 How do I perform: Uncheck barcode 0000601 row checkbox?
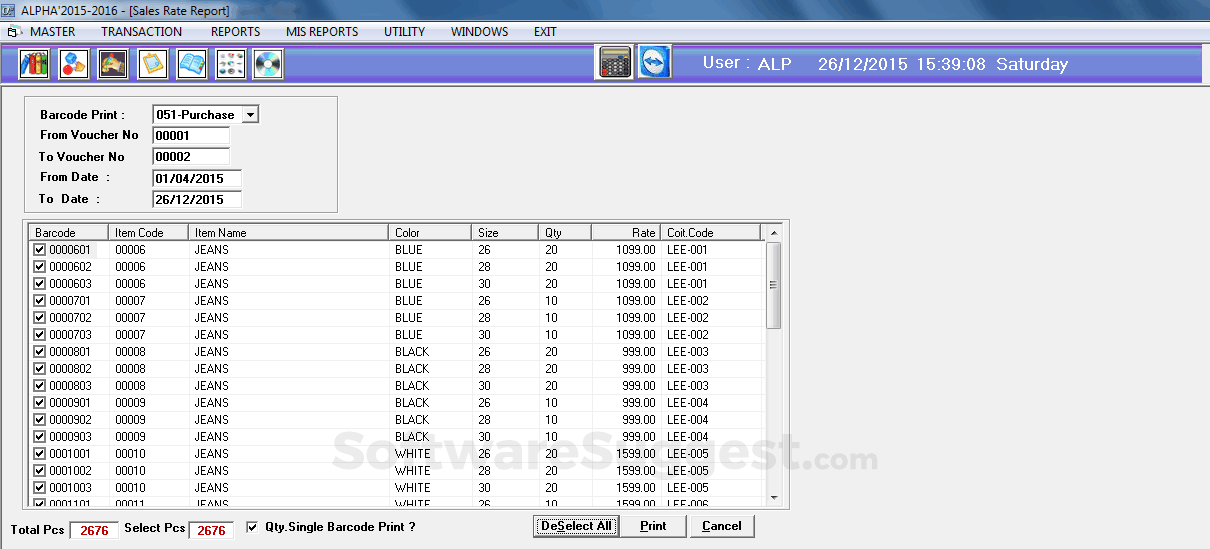click(x=40, y=250)
